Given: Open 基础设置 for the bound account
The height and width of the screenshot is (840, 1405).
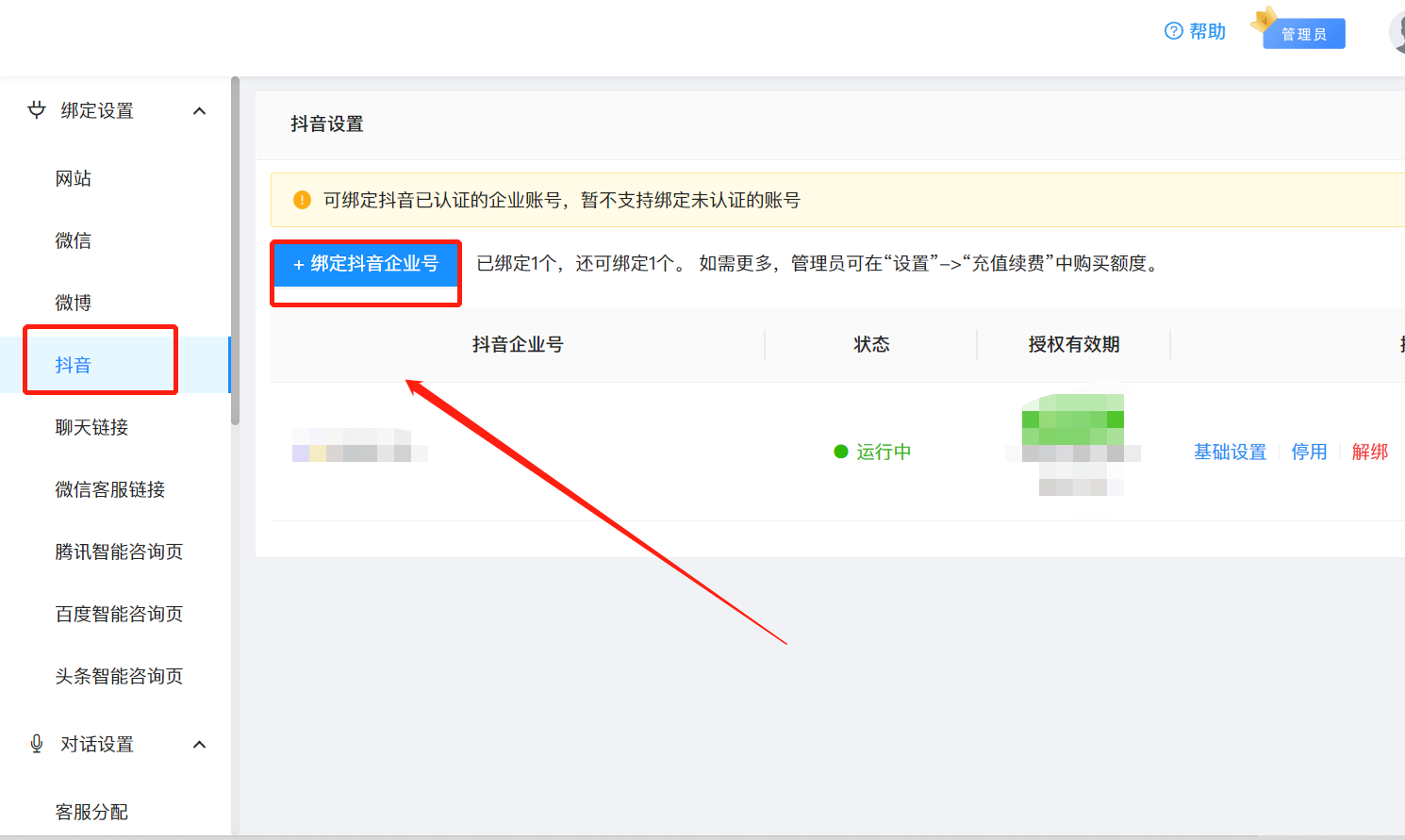Looking at the screenshot, I should 1230,452.
